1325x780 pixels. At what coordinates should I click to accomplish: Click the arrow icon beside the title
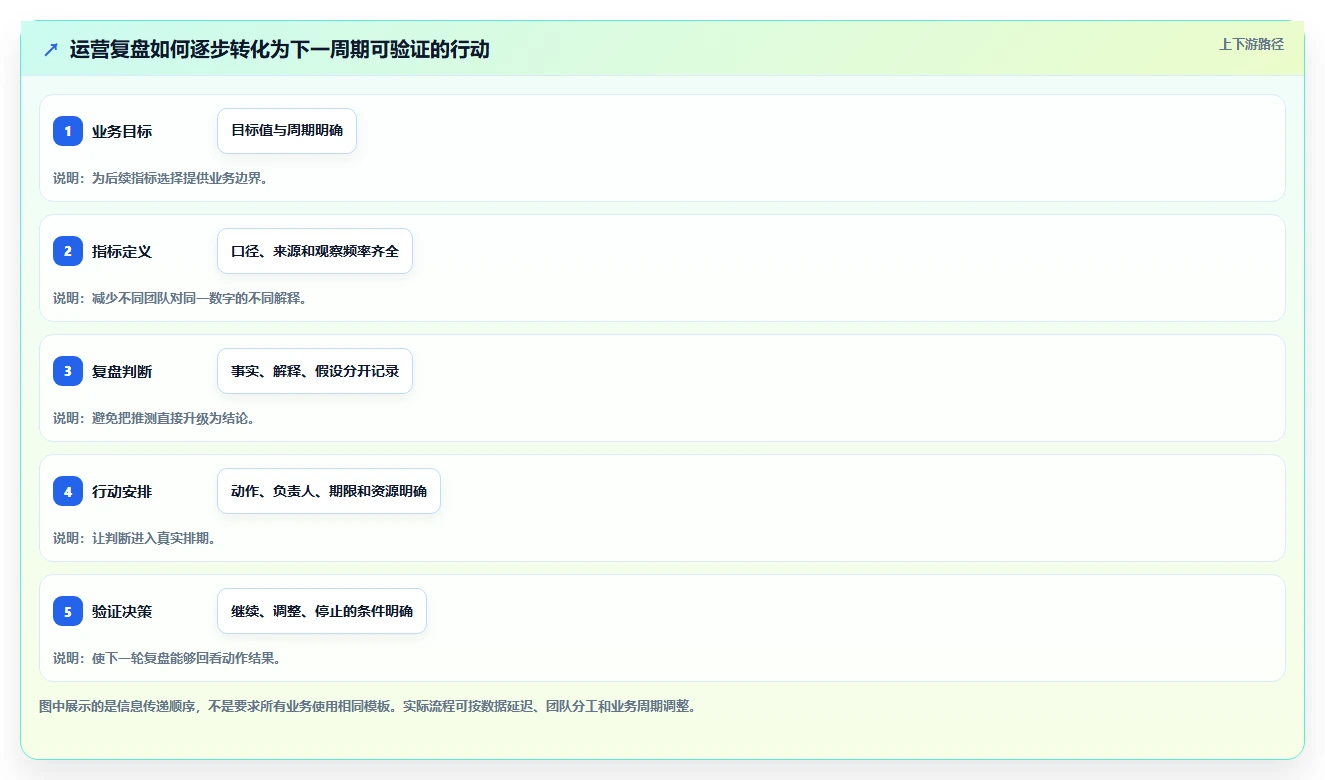[51, 49]
